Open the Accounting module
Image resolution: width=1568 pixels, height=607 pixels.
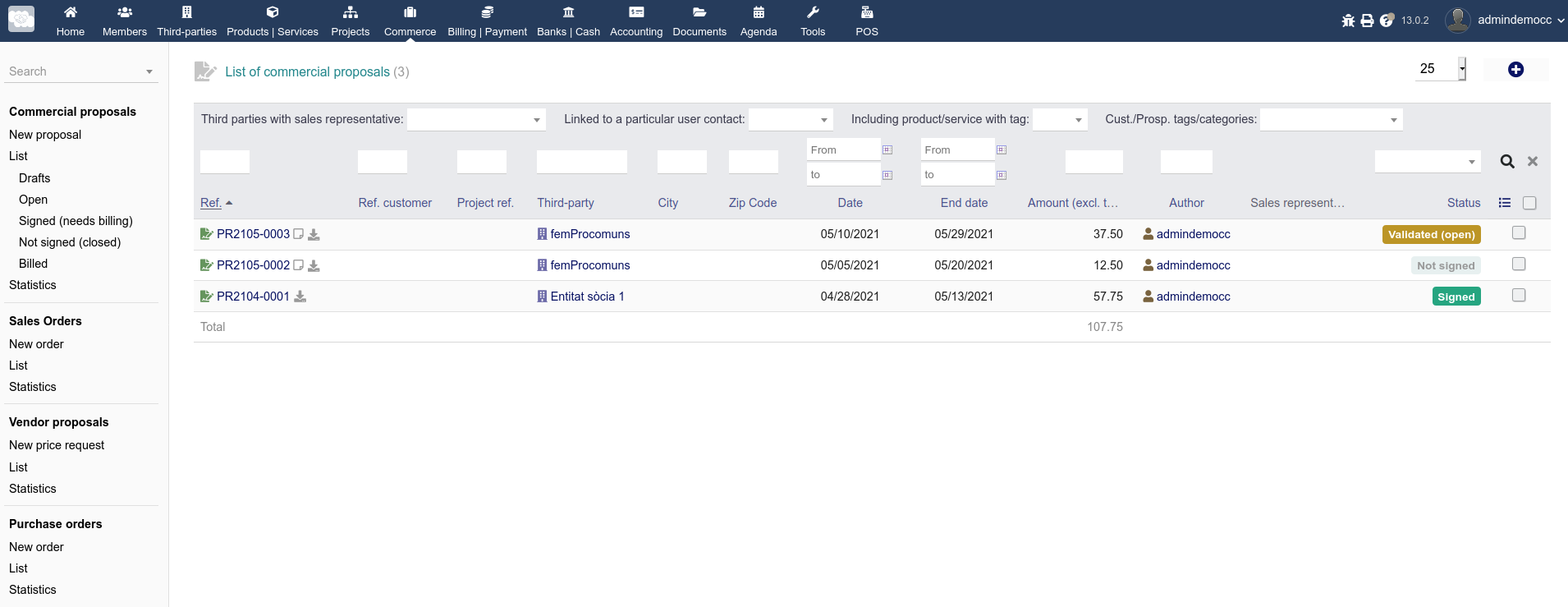coord(636,21)
